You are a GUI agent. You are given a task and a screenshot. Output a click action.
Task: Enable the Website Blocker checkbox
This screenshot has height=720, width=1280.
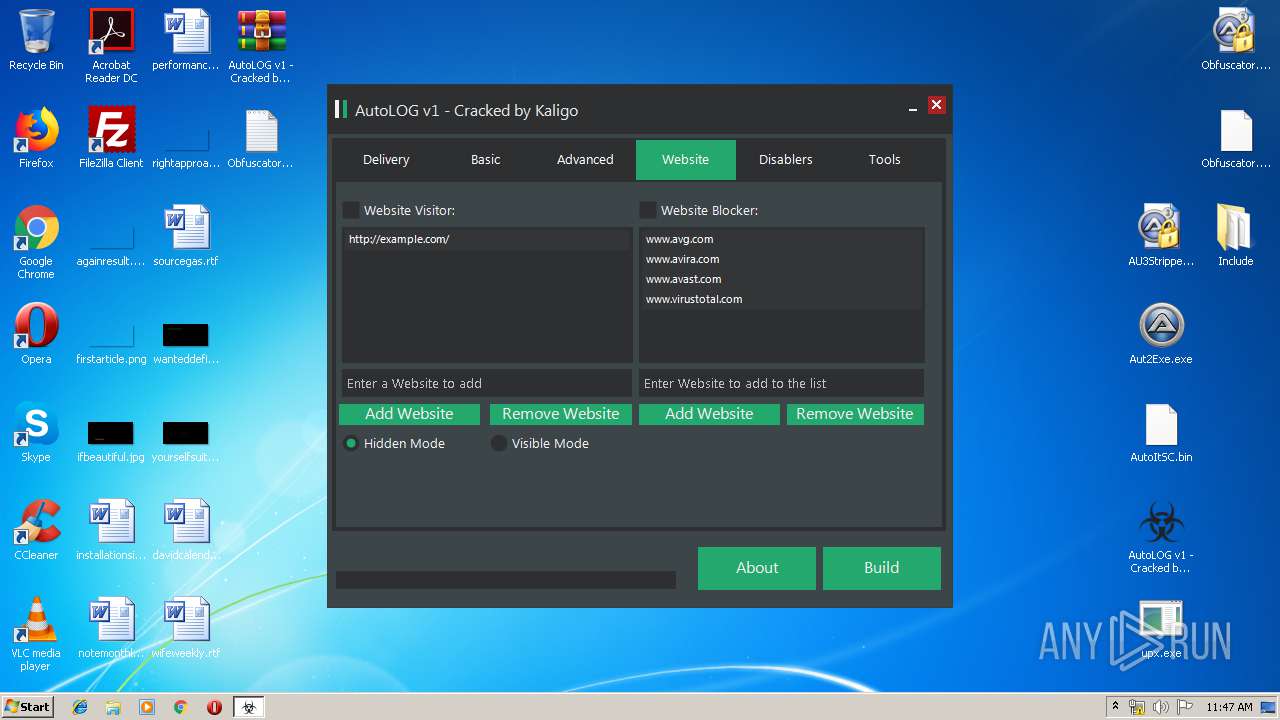pos(648,210)
